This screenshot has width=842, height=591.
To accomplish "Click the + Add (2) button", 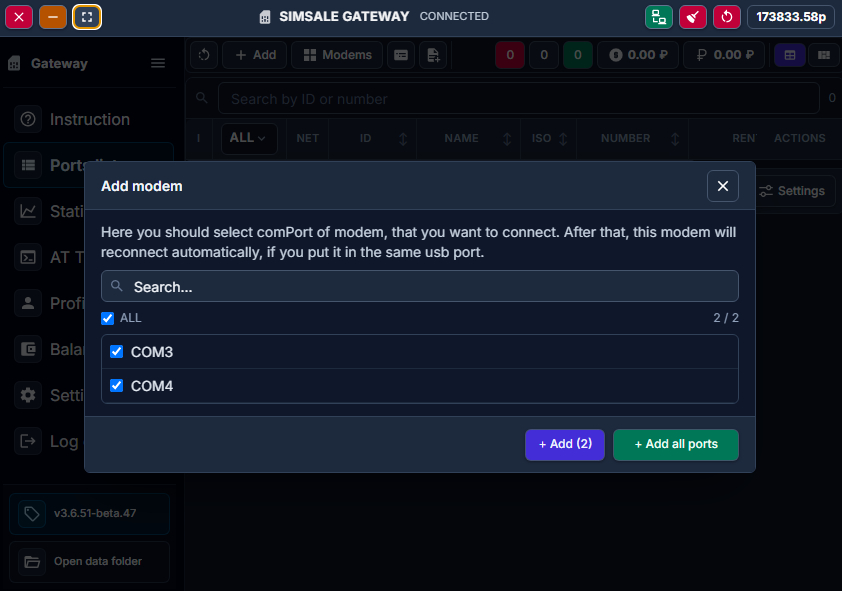I will (565, 444).
